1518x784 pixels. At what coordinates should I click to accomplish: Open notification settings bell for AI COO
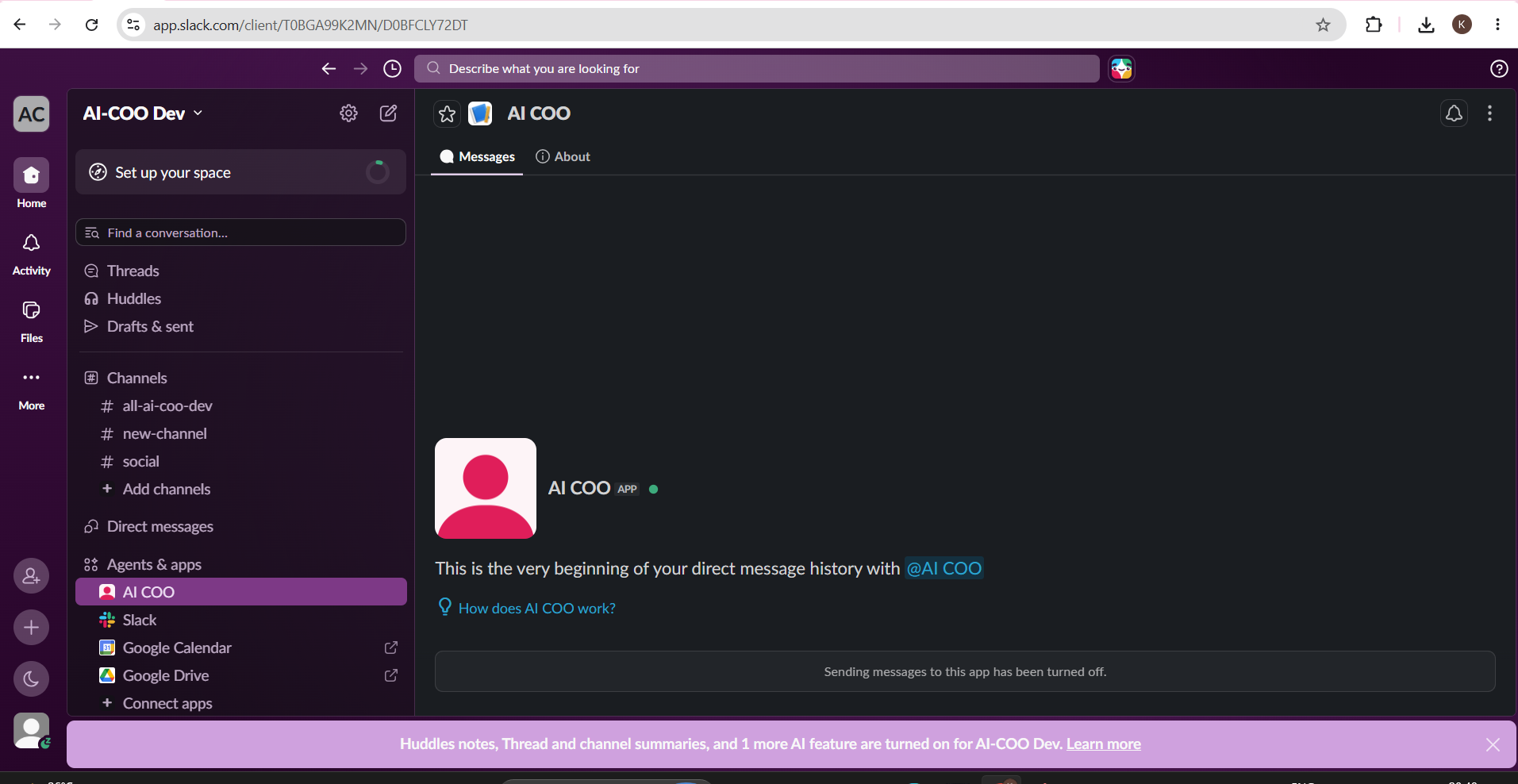click(1454, 113)
